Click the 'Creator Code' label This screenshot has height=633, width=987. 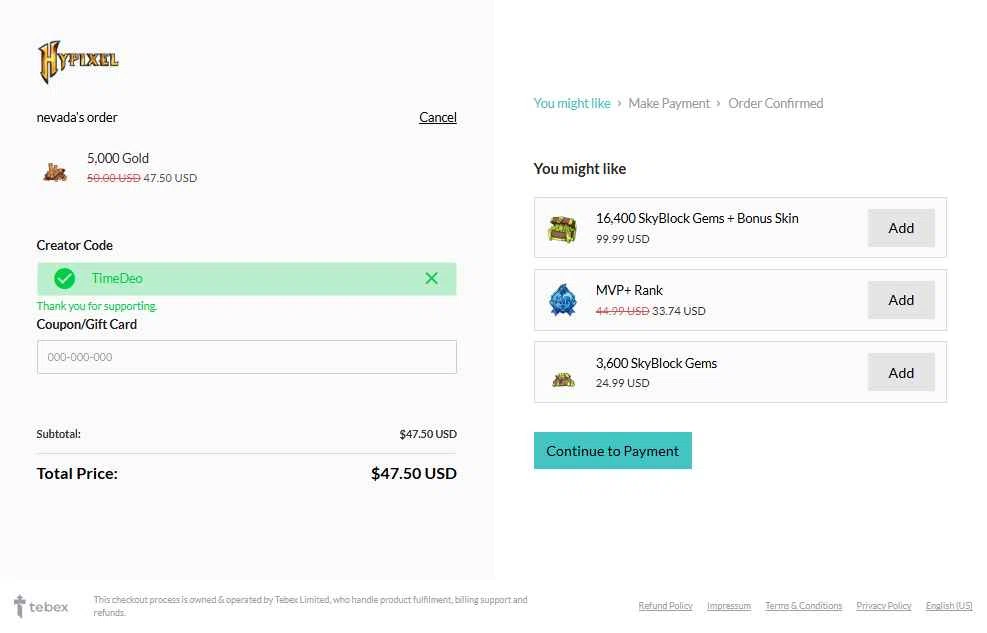pyautogui.click(x=74, y=245)
